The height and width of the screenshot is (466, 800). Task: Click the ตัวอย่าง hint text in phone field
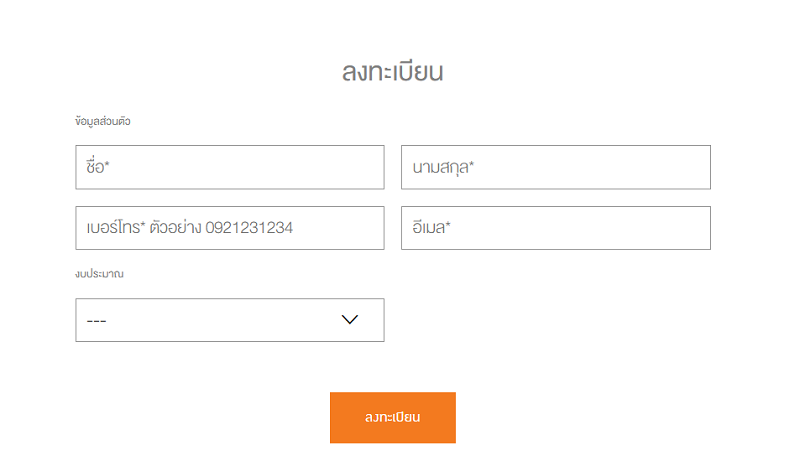(176, 227)
